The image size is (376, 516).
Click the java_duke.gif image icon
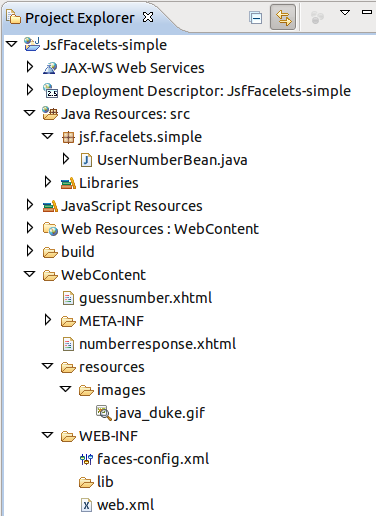tap(104, 413)
